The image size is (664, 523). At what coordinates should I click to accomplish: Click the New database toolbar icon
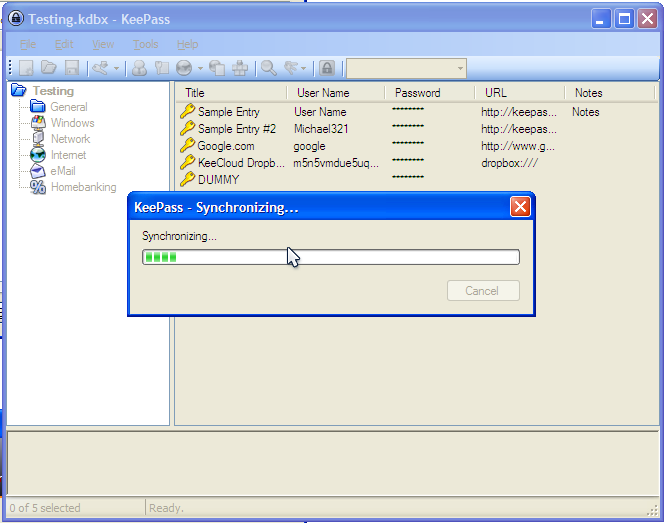point(26,68)
